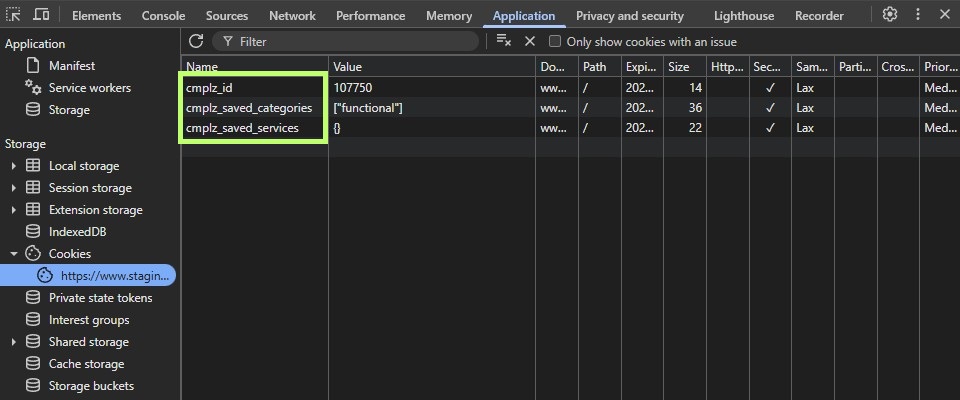The width and height of the screenshot is (960, 400).
Task: Switch to the Console tab
Action: click(163, 16)
